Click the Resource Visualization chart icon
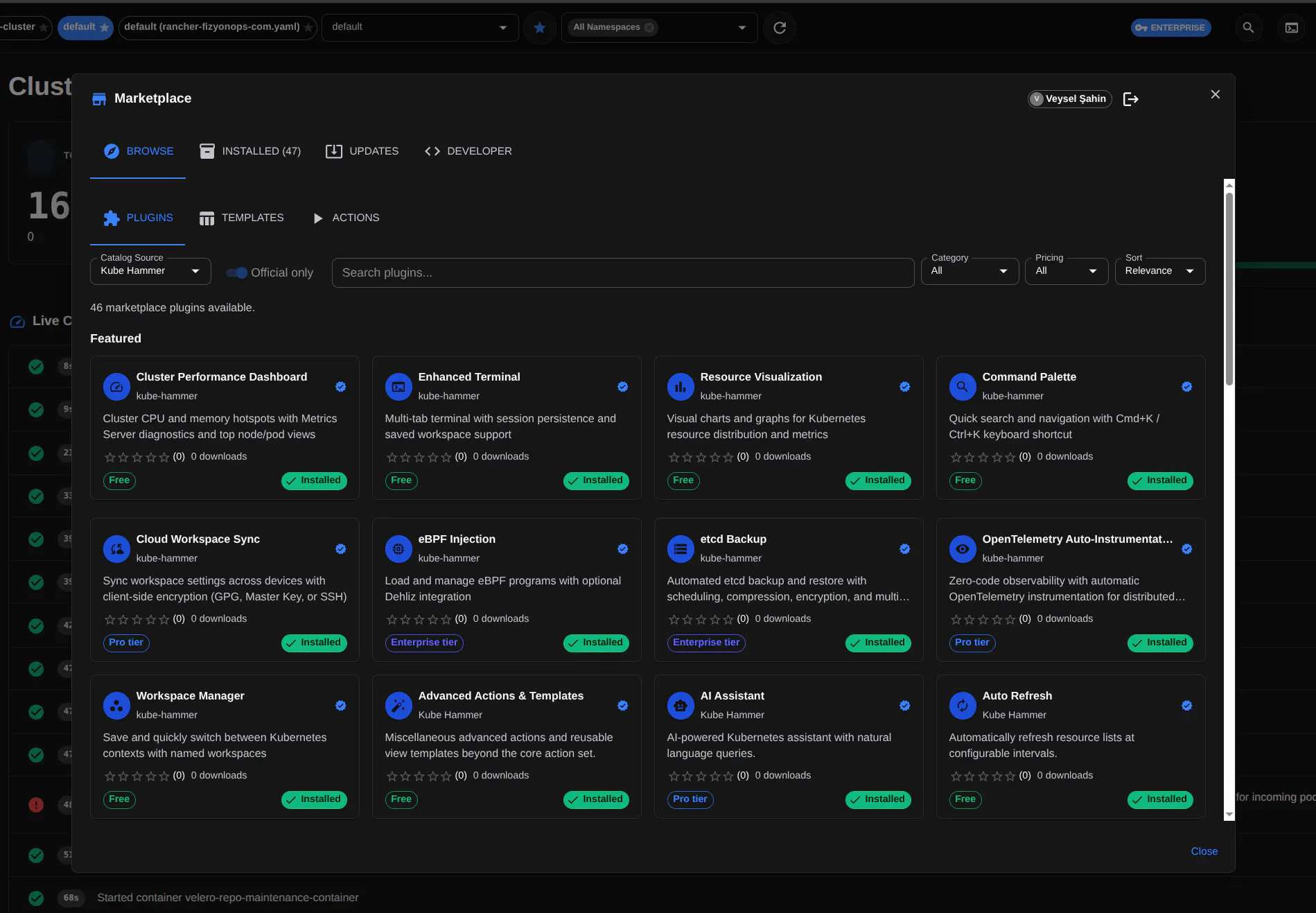This screenshot has width=1316, height=913. pyautogui.click(x=681, y=387)
